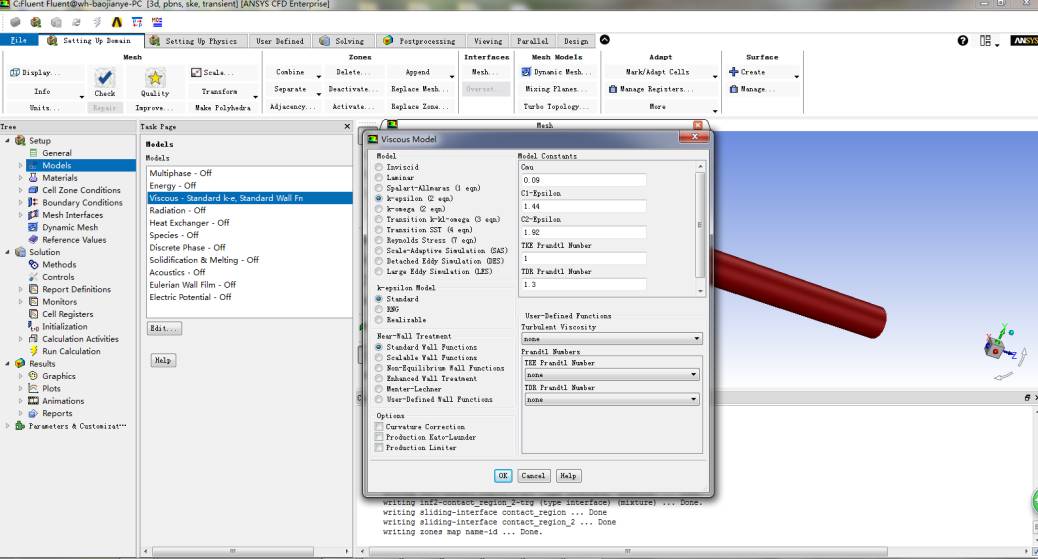Open Cell Zone Conditions in the tree
1038x559 pixels.
[81, 190]
